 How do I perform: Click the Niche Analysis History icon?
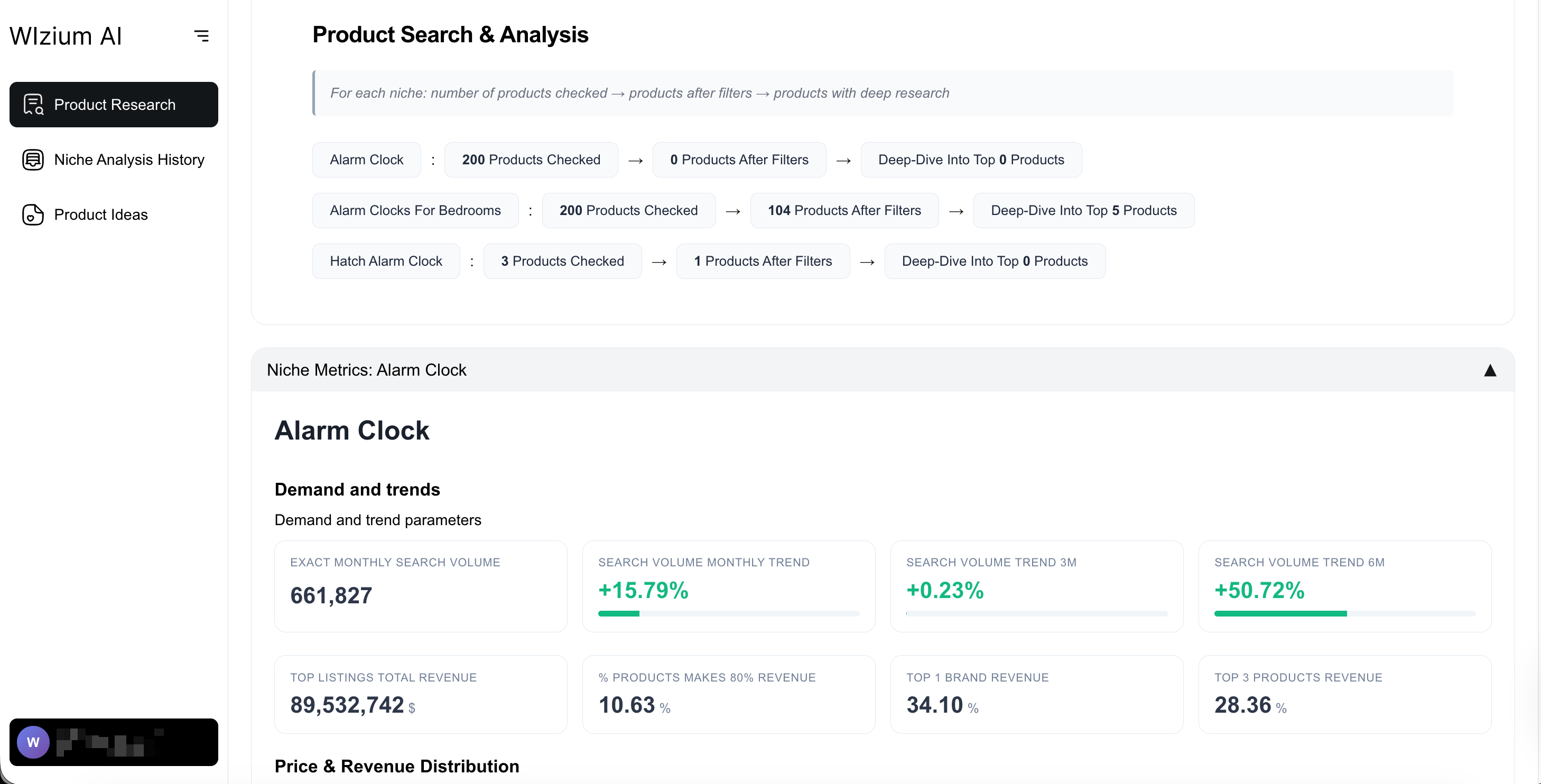tap(33, 160)
